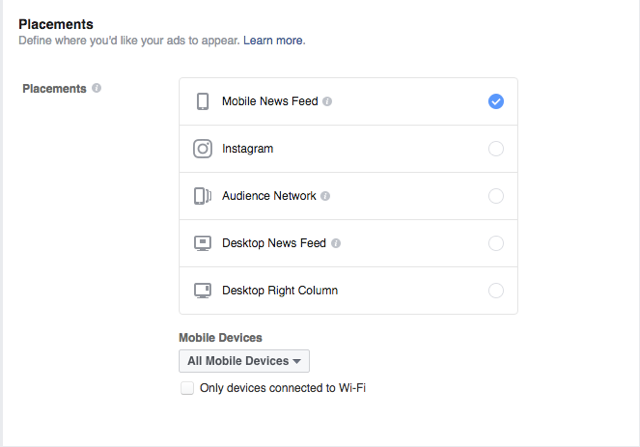Screen dimensions: 640x447
Task: Enable the Desktop Right Column placement circle
Action: pyautogui.click(x=496, y=291)
